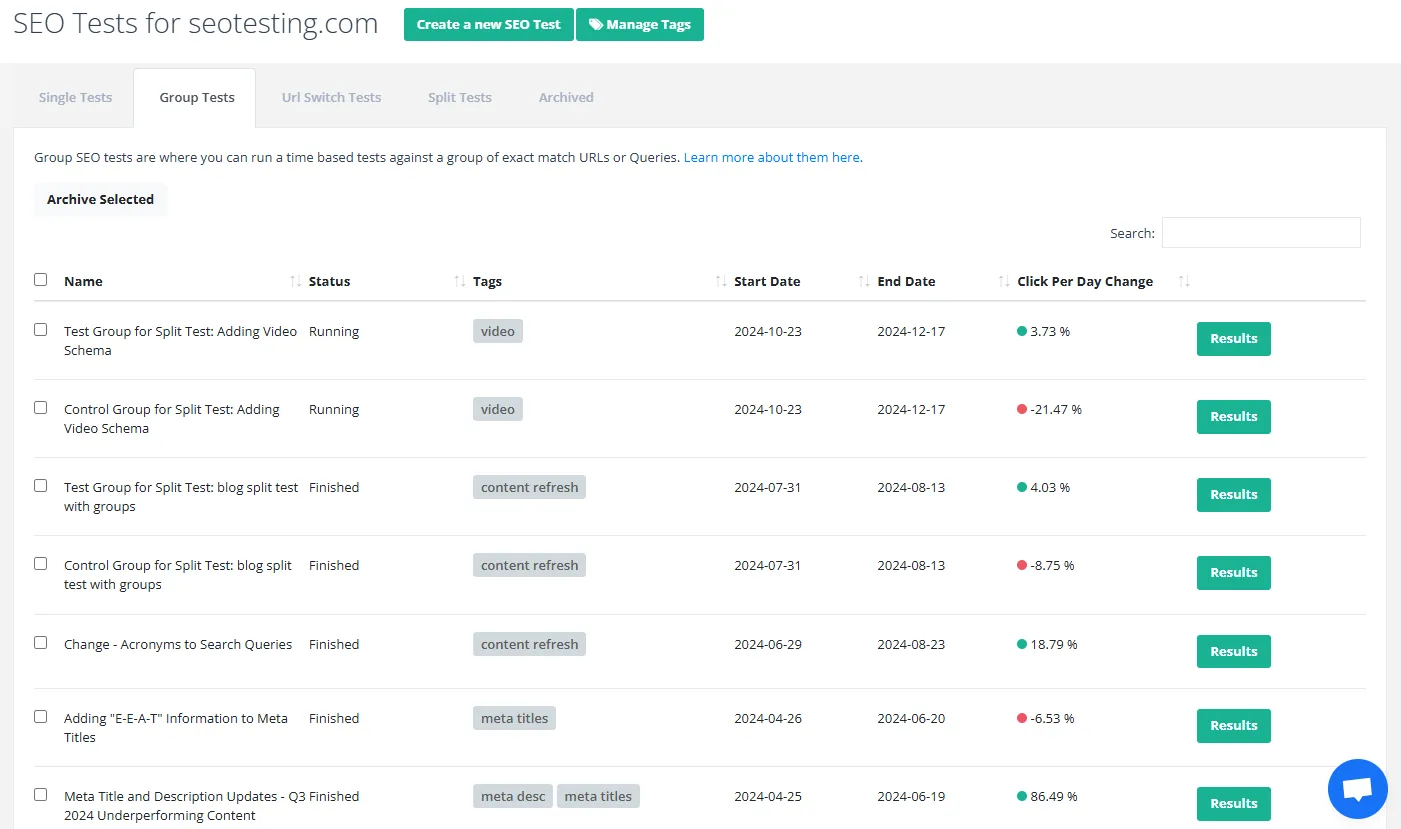Click the Manage Tags button with tag icon
The width and height of the screenshot is (1401, 829).
pyautogui.click(x=640, y=25)
